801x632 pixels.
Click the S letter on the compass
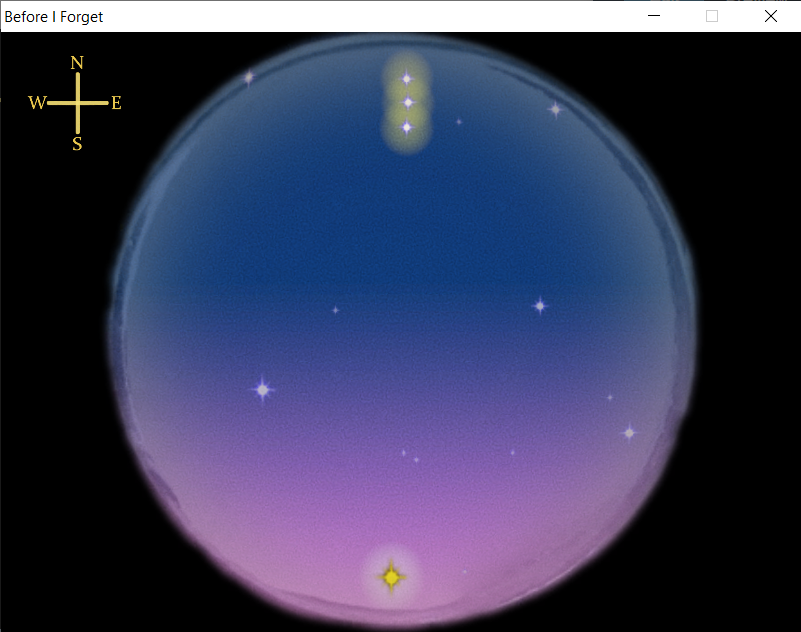(77, 144)
